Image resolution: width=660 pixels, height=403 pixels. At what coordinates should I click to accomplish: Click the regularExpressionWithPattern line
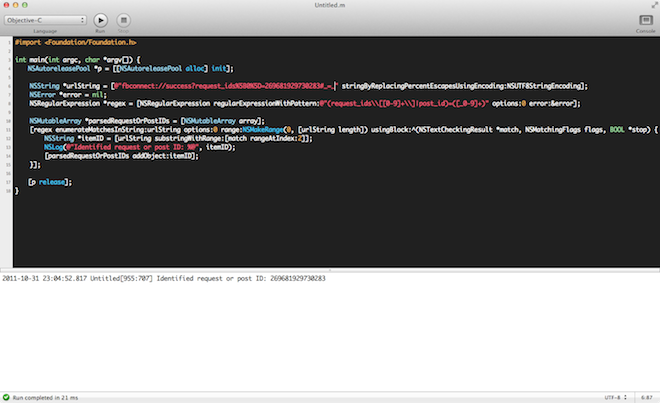coord(305,103)
